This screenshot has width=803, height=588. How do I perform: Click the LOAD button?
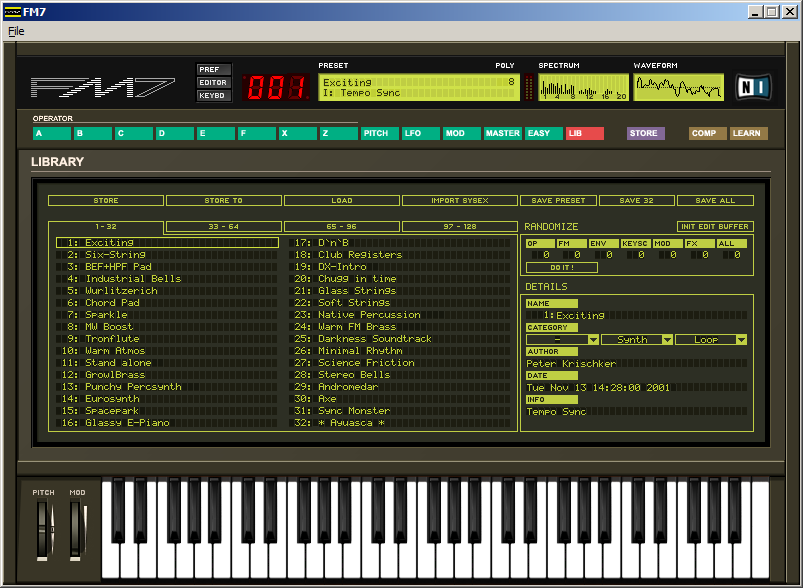pyautogui.click(x=342, y=200)
